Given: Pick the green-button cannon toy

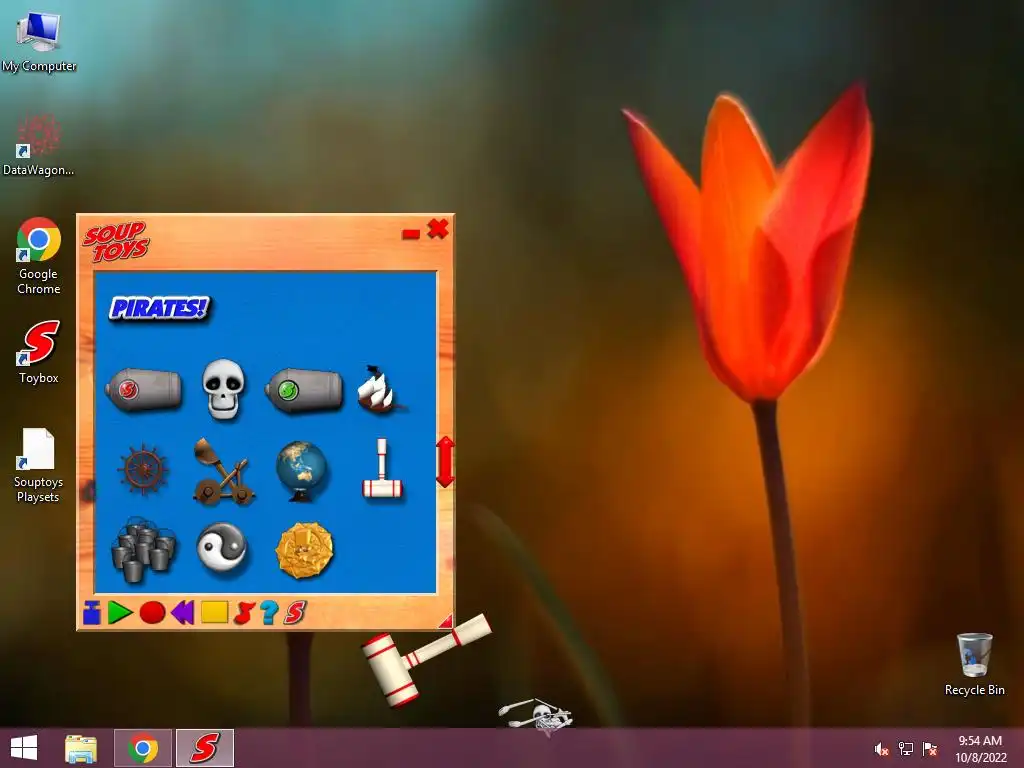Looking at the screenshot, I should [x=304, y=390].
